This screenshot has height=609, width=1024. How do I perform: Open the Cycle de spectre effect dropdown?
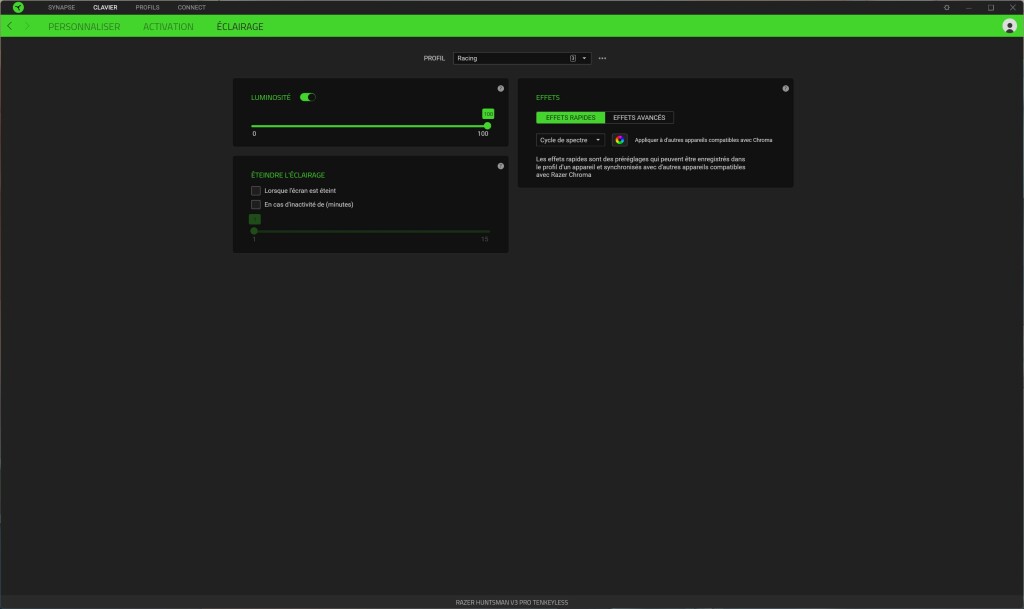coord(570,140)
